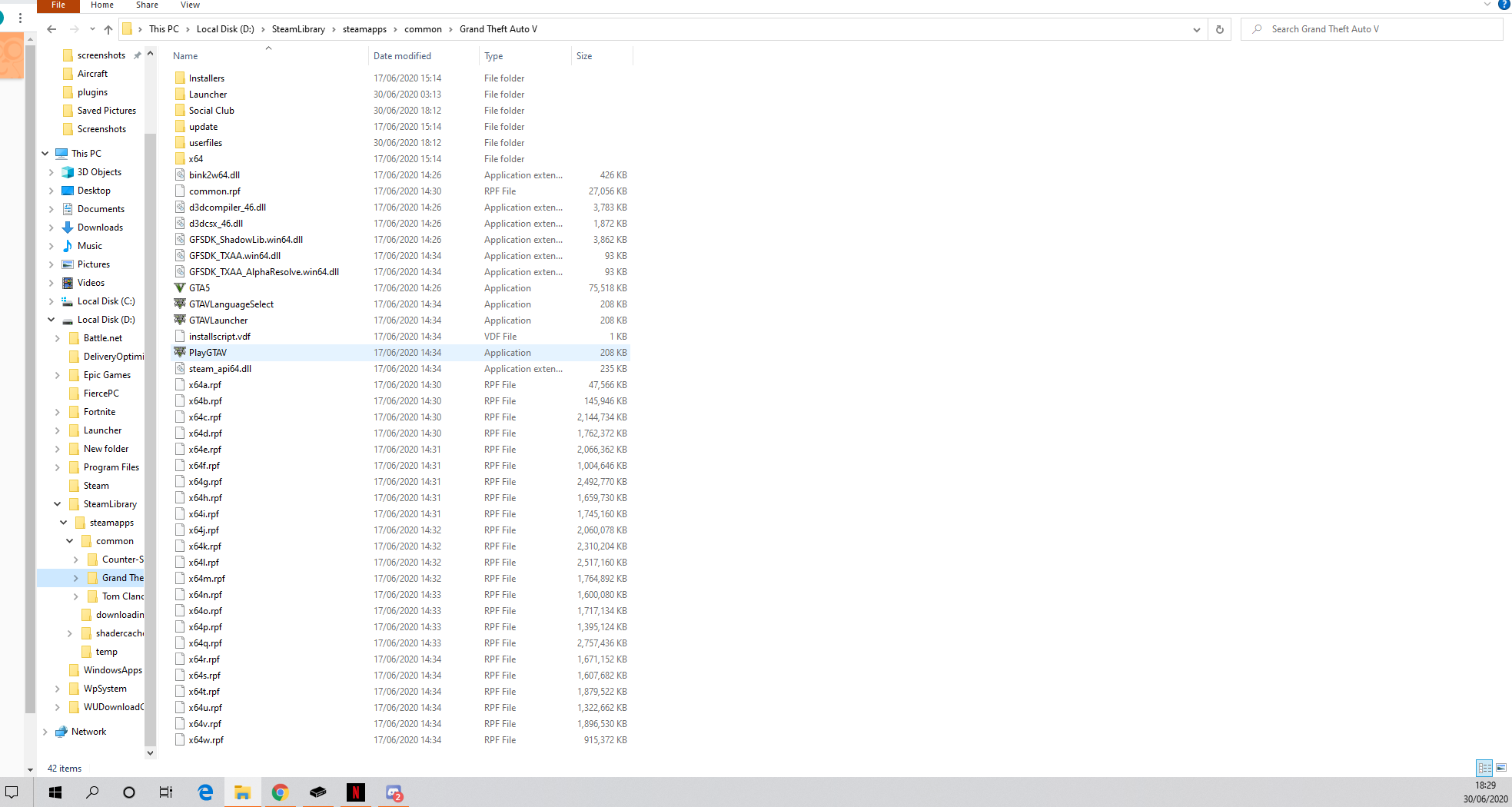Collapse the SteamLibrary tree node

pos(58,504)
